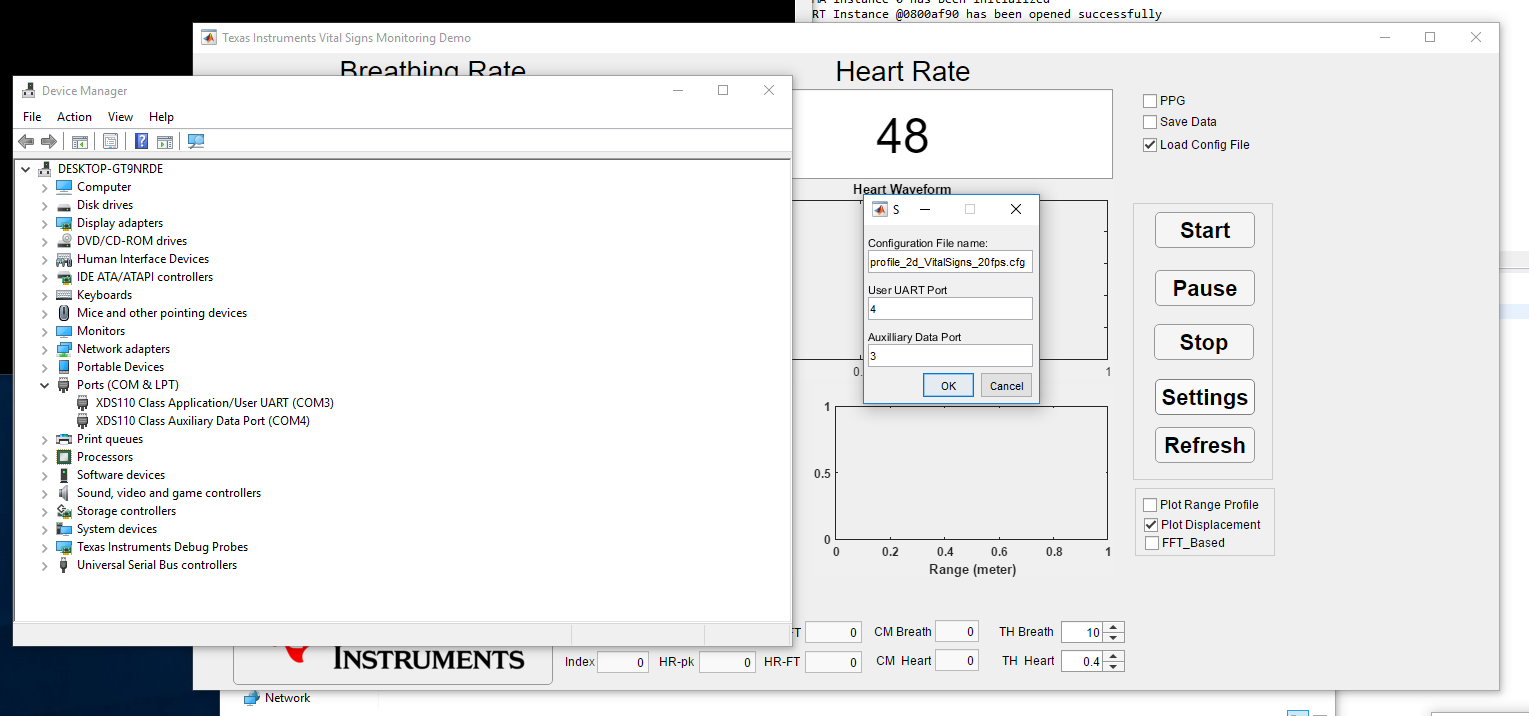Click the Print queues device icon
The width and height of the screenshot is (1529, 716).
point(64,439)
